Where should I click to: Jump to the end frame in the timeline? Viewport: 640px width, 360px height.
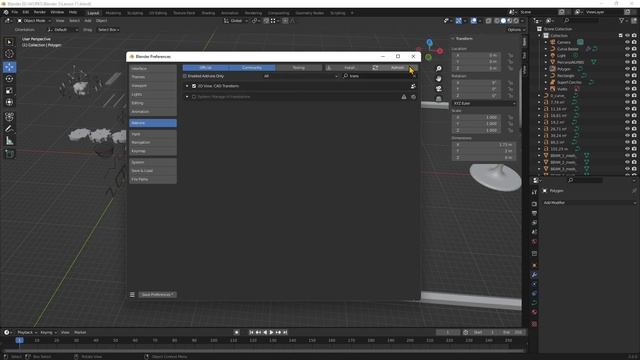(x=285, y=332)
